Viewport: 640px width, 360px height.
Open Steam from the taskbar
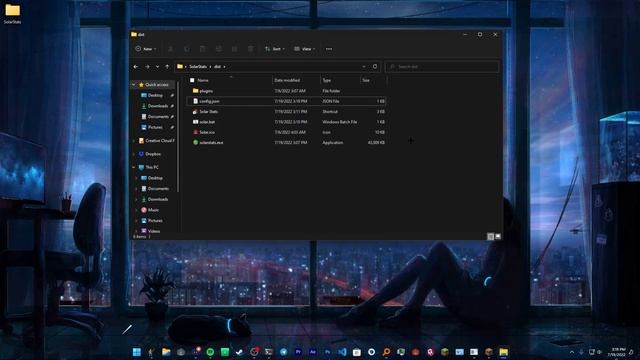(240, 352)
